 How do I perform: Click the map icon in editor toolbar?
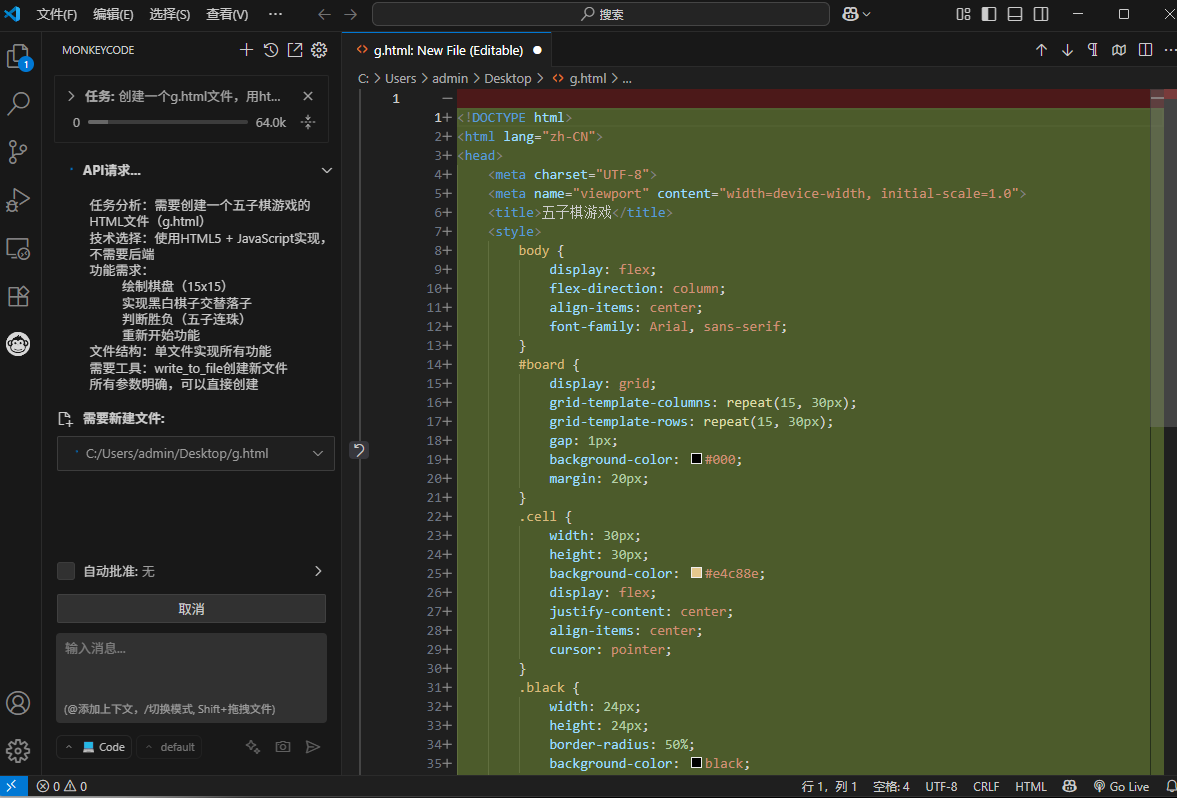(x=1119, y=50)
